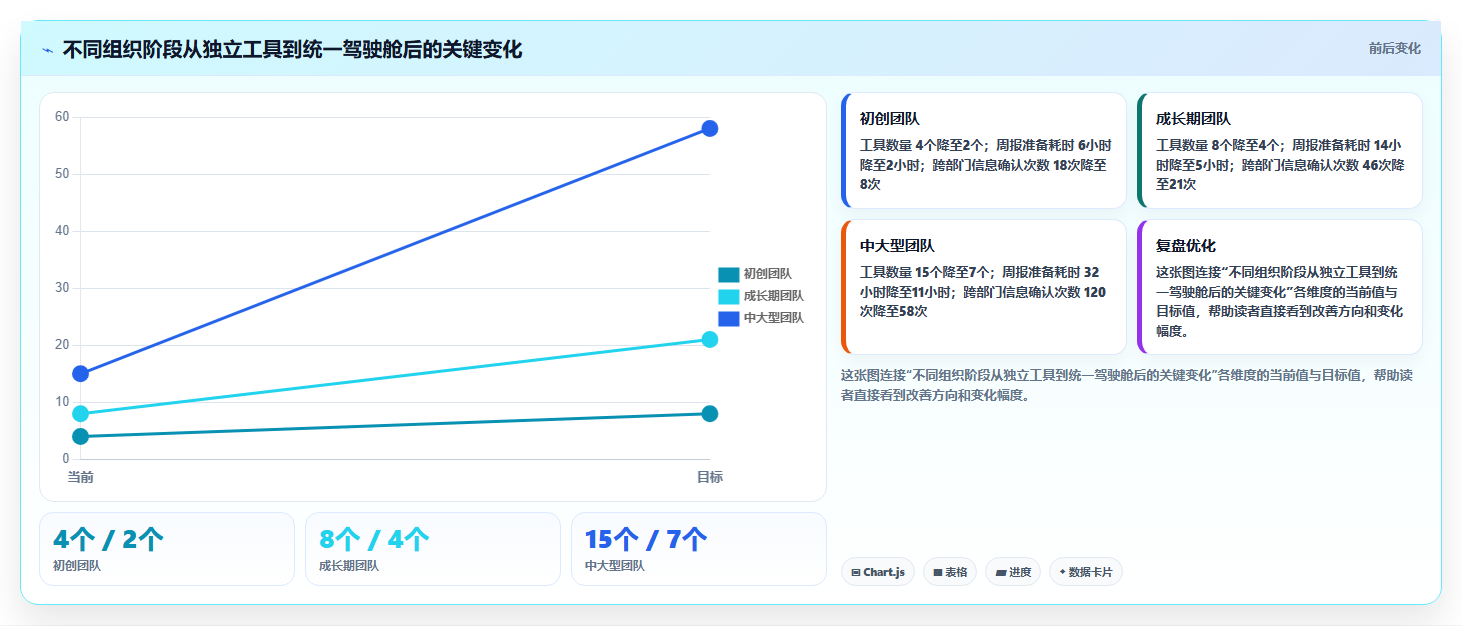1462x626 pixels.
Task: Select the 中大型团队 data point at 当前
Action: (81, 374)
